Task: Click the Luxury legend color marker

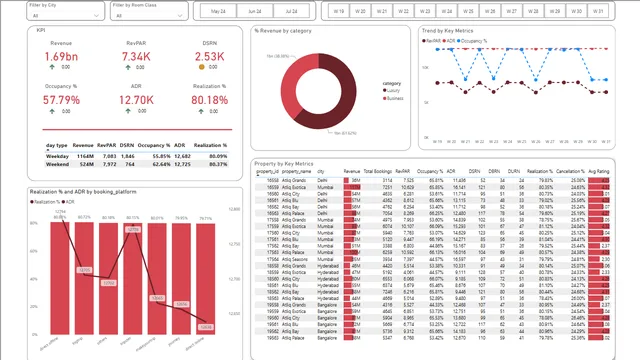Action: (x=384, y=91)
